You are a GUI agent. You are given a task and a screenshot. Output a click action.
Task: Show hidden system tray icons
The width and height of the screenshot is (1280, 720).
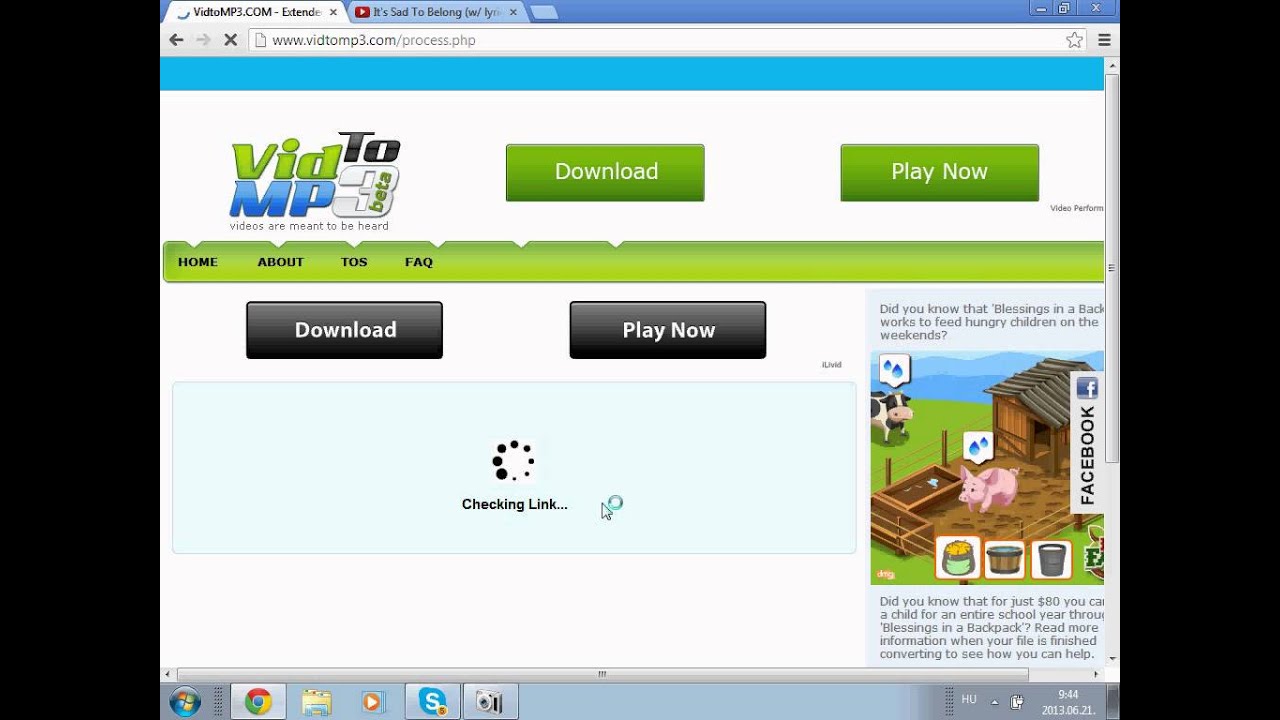point(995,702)
